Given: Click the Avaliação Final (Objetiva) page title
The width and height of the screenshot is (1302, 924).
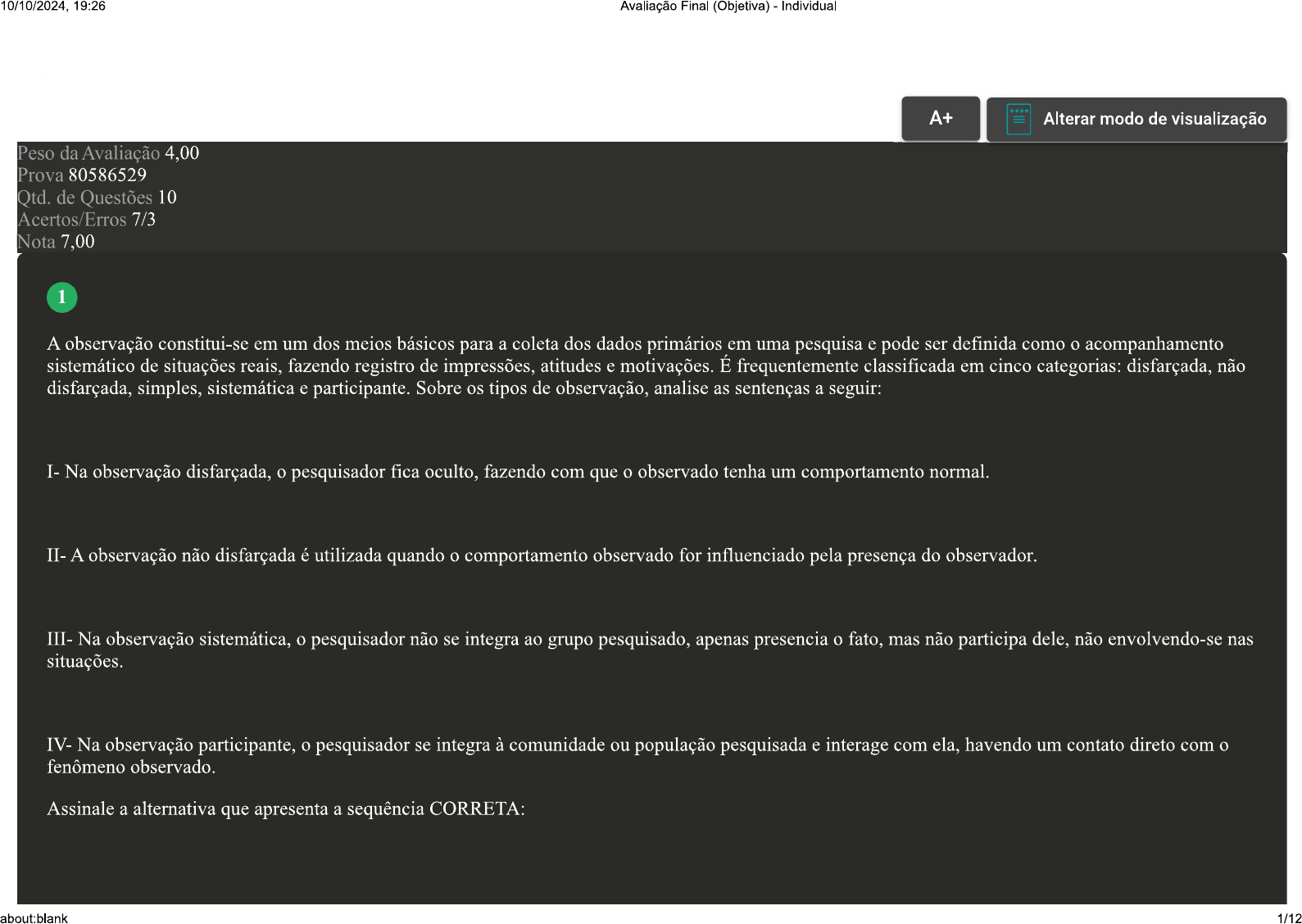Looking at the screenshot, I should click(728, 7).
